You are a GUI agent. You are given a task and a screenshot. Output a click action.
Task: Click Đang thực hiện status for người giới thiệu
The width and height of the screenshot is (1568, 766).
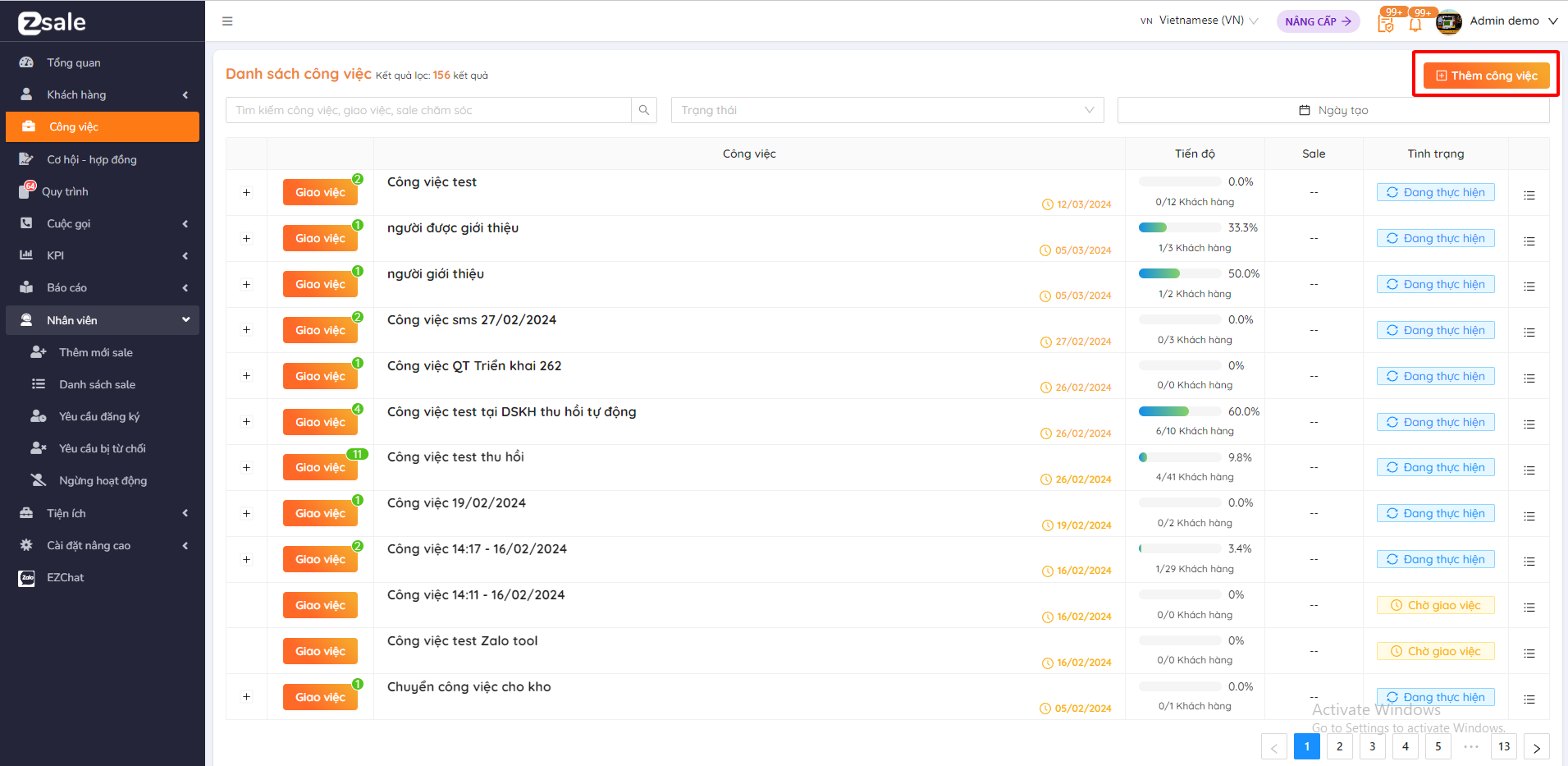1436,284
